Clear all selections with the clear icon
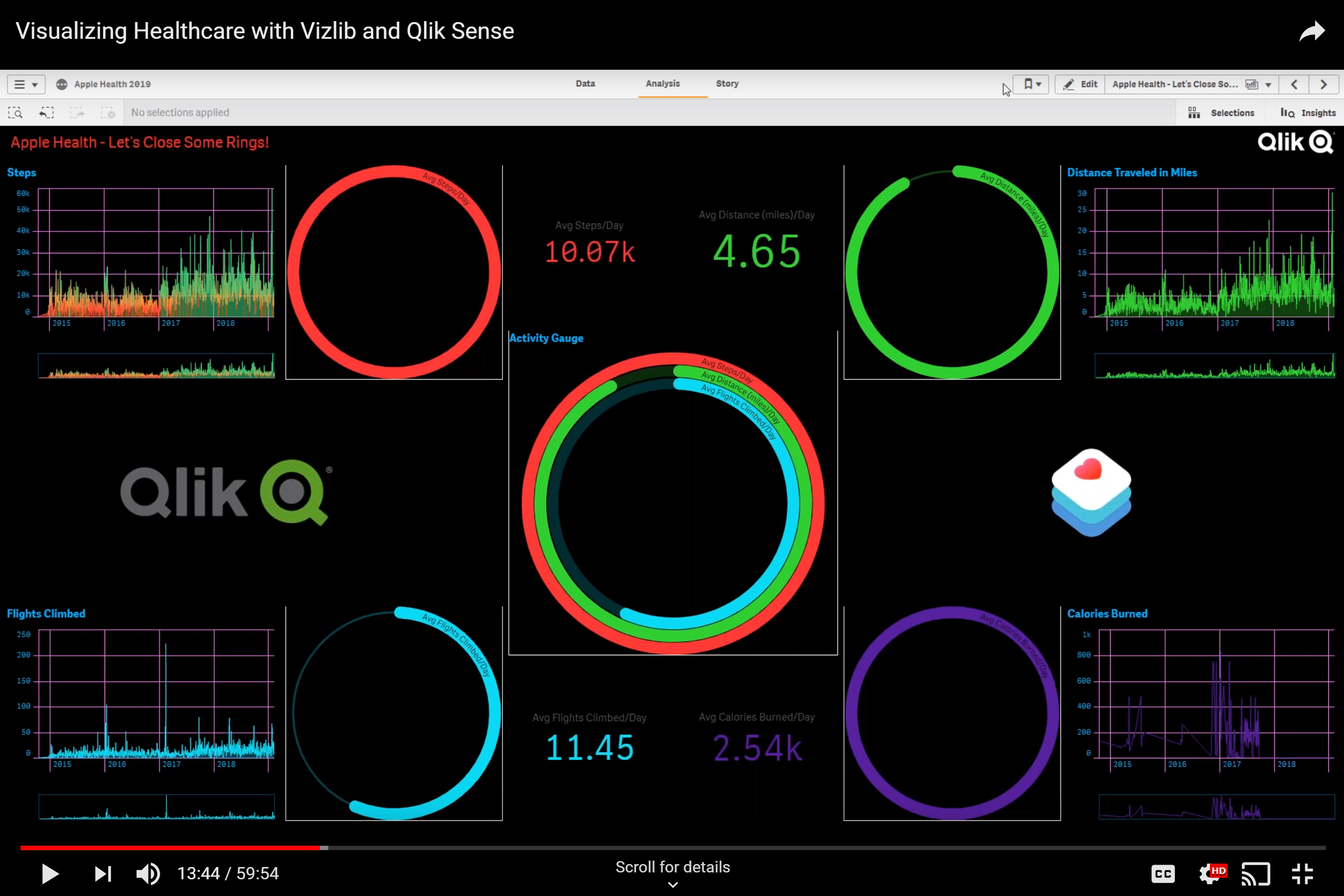This screenshot has height=896, width=1344. (108, 112)
